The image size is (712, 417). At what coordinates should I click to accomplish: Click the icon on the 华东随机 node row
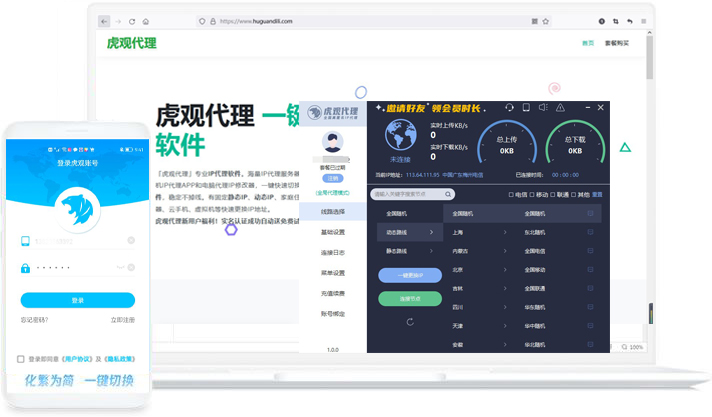pyautogui.click(x=590, y=307)
